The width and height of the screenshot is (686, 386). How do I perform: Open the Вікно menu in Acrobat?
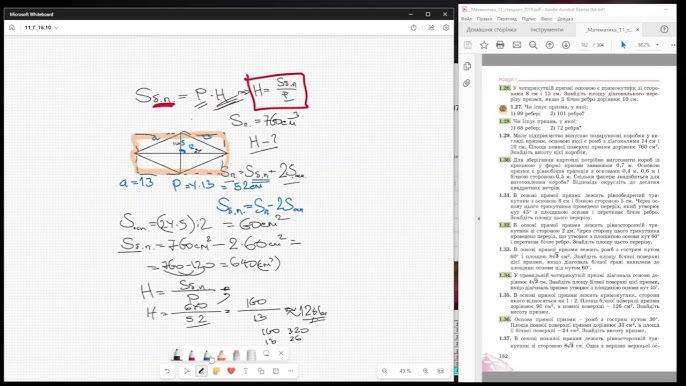click(x=546, y=19)
